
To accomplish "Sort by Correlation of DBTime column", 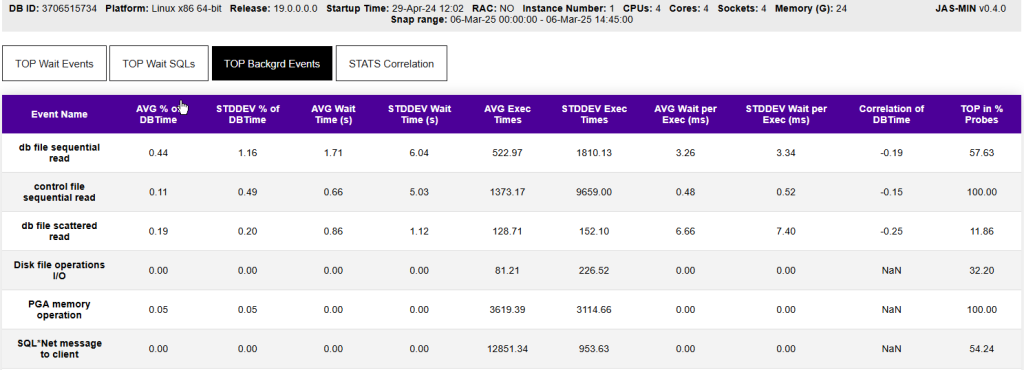I will pyautogui.click(x=891, y=114).
